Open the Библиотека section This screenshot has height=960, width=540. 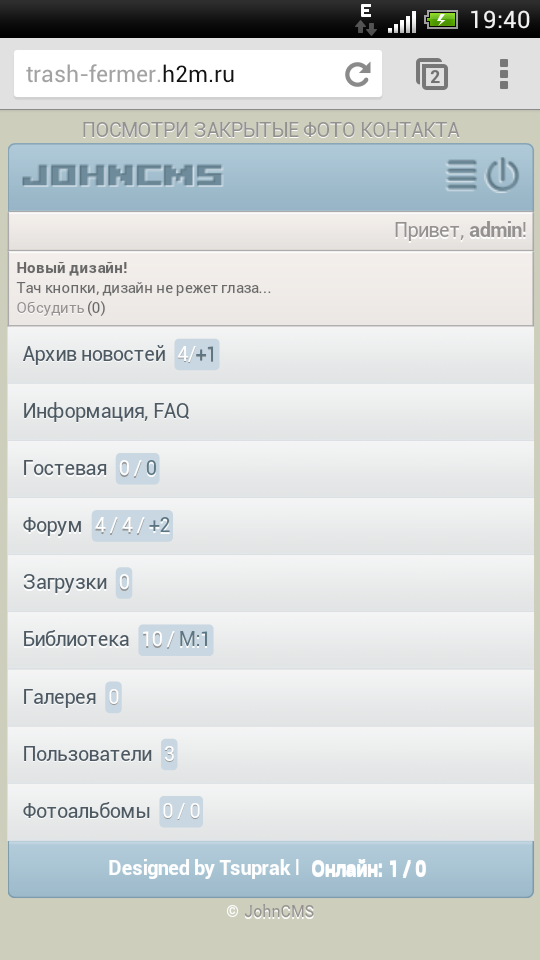coord(271,640)
